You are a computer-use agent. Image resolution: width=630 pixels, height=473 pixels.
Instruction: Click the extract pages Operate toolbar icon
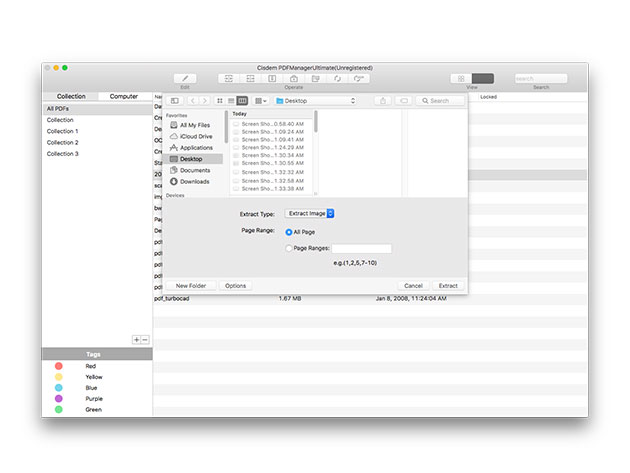point(315,78)
